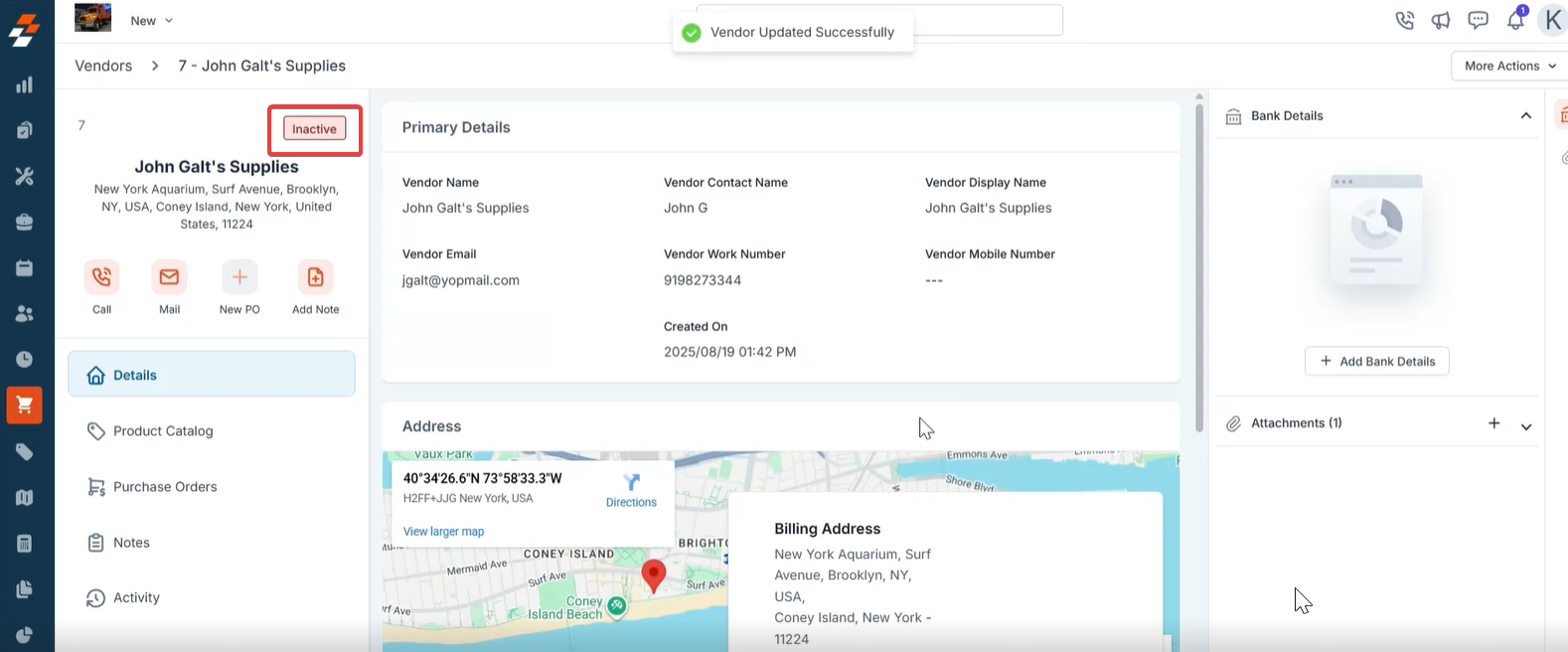Viewport: 1568px width, 652px height.
Task: Click the Vendor Updated Successfully toast
Action: click(792, 33)
